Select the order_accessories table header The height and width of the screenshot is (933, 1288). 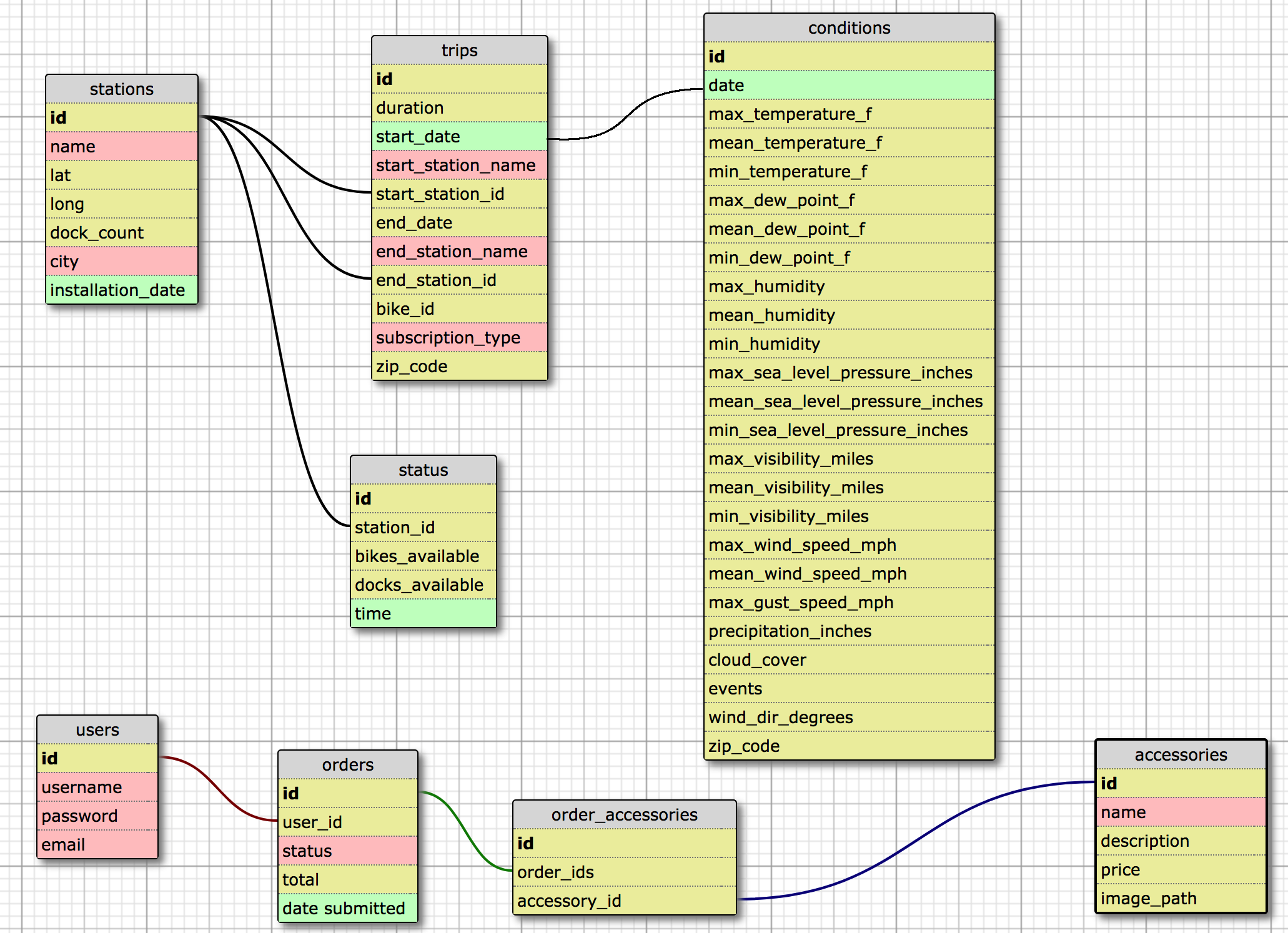click(625, 815)
